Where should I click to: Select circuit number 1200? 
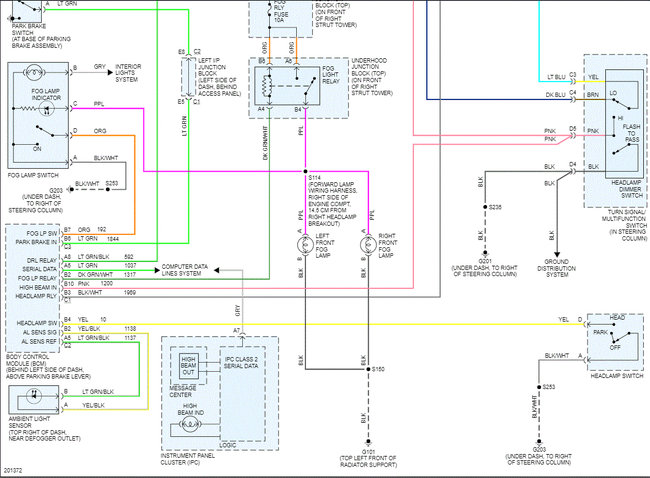point(107,284)
